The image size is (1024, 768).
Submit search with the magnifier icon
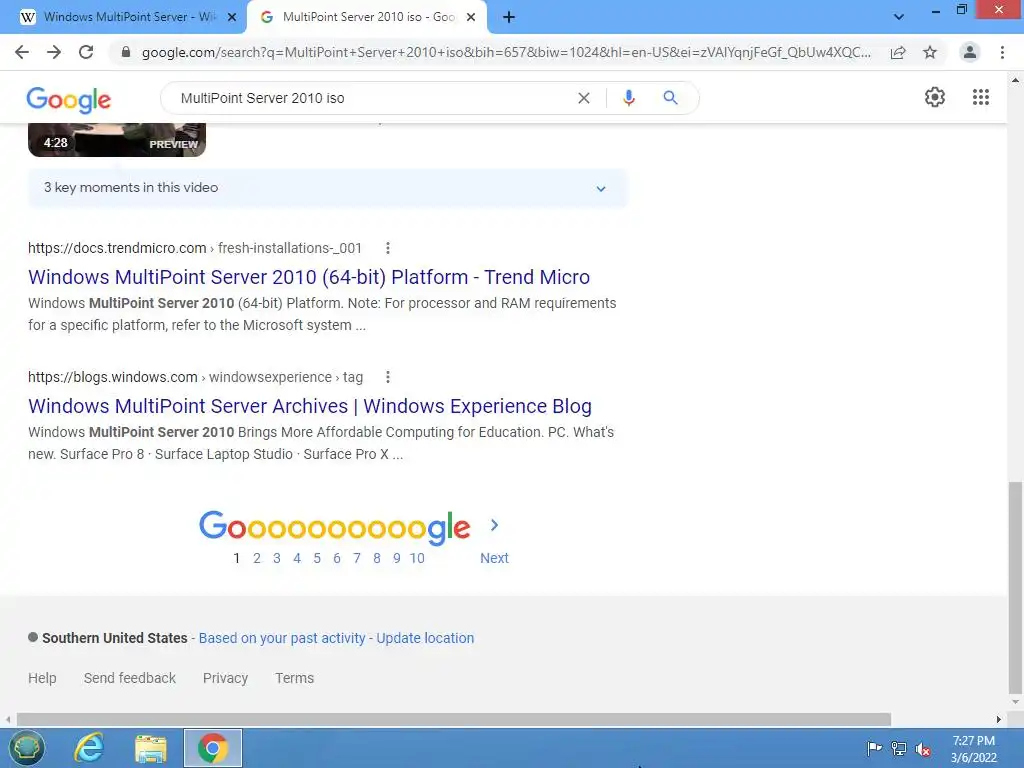(670, 98)
